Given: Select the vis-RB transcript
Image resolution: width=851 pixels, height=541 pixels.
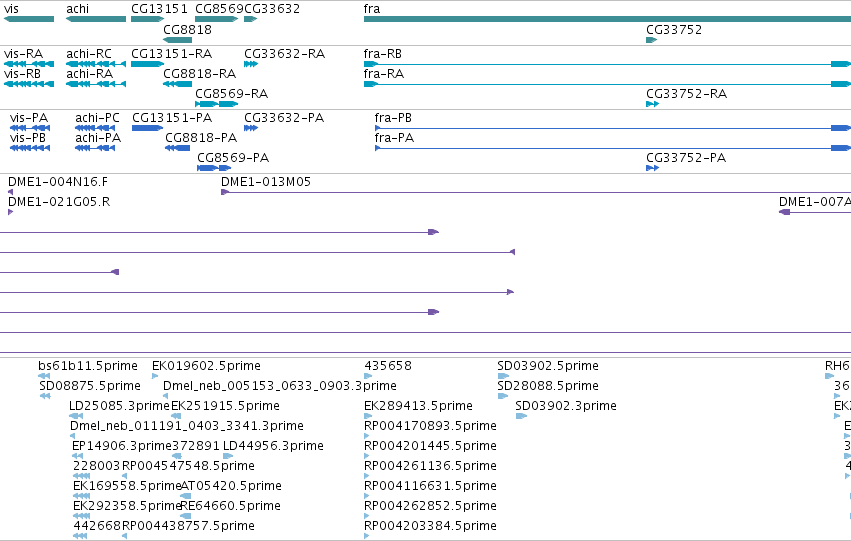Looking at the screenshot, I should (x=29, y=84).
